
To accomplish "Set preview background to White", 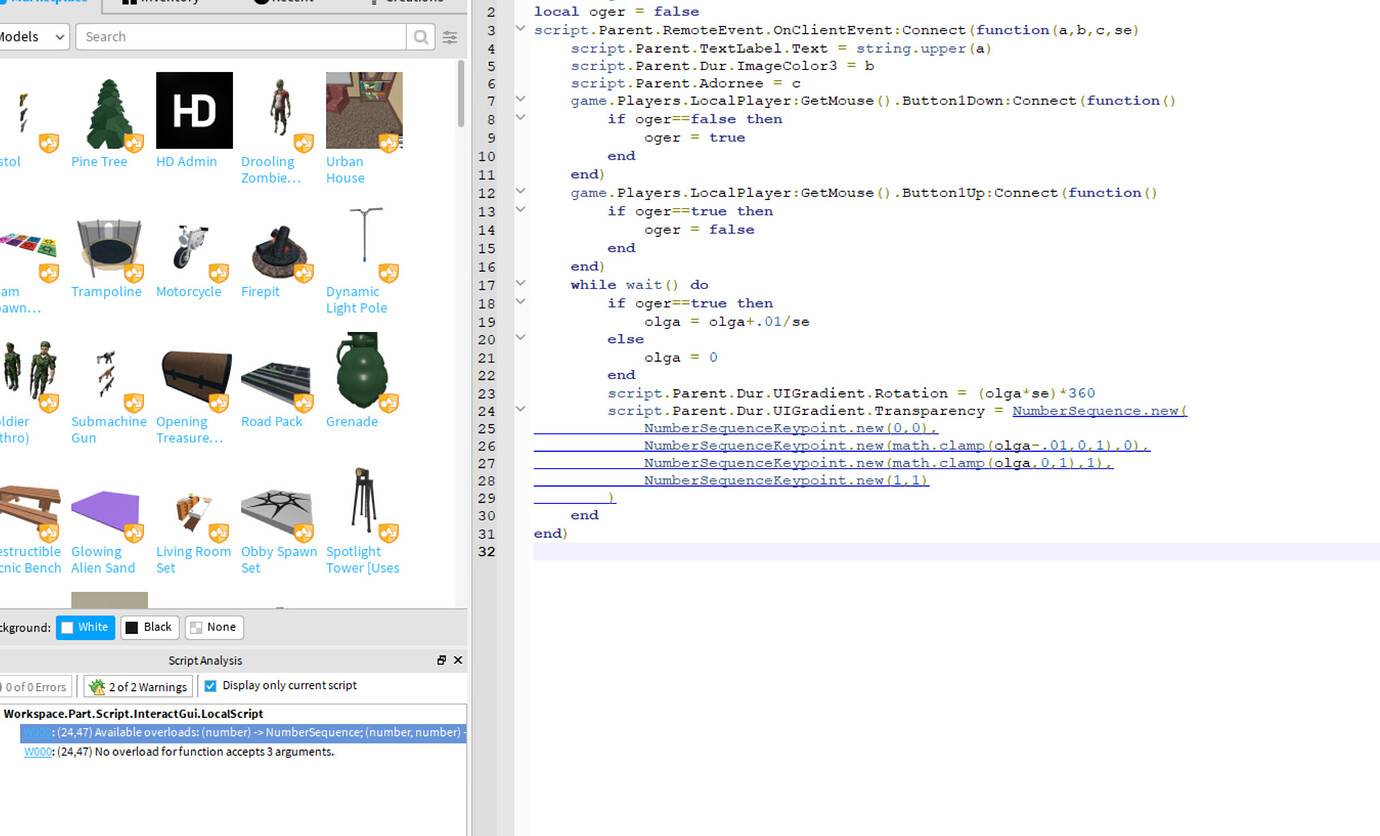I will click(x=85, y=627).
